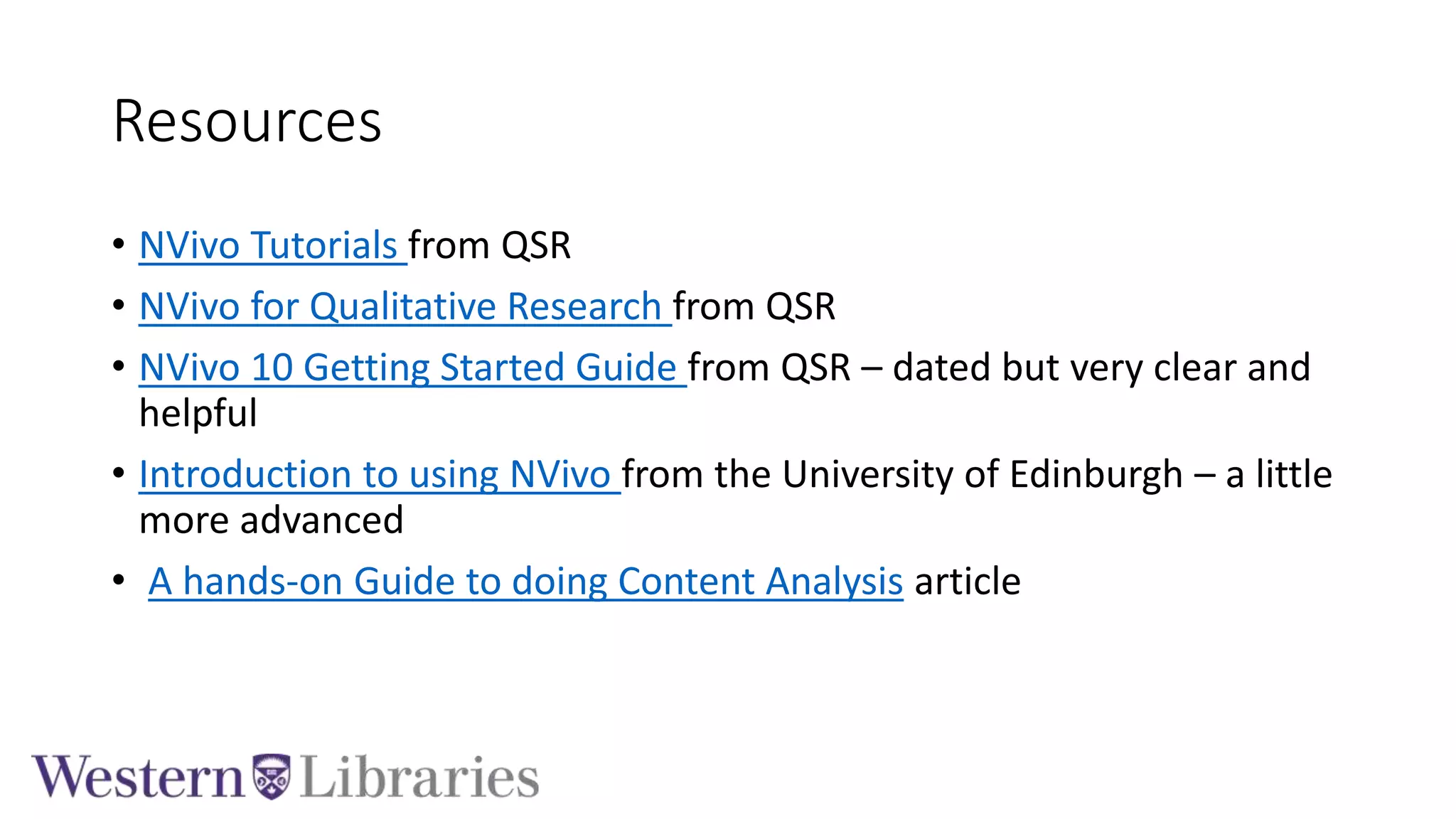This screenshot has width=1456, height=819.
Task: Visit the Introduction to using NVivo link
Action: pyautogui.click(x=380, y=475)
